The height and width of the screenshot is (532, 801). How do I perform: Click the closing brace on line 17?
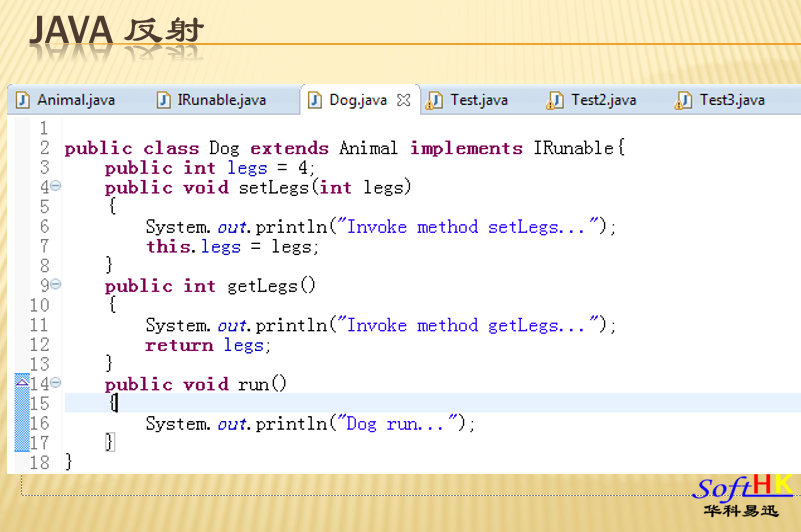(x=109, y=442)
